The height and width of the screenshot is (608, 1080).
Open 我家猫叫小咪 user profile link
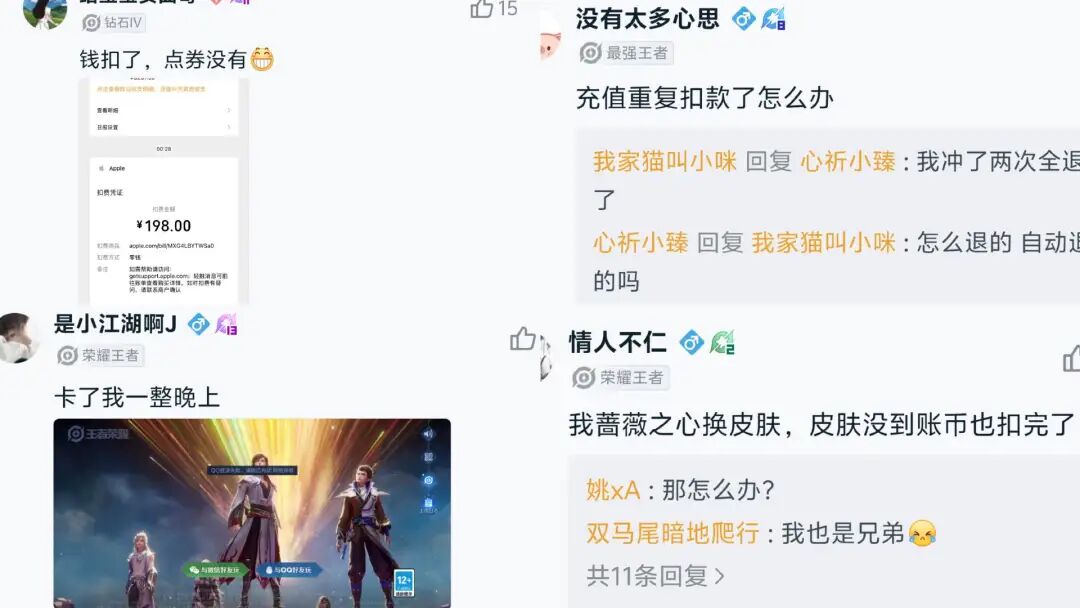(x=665, y=161)
